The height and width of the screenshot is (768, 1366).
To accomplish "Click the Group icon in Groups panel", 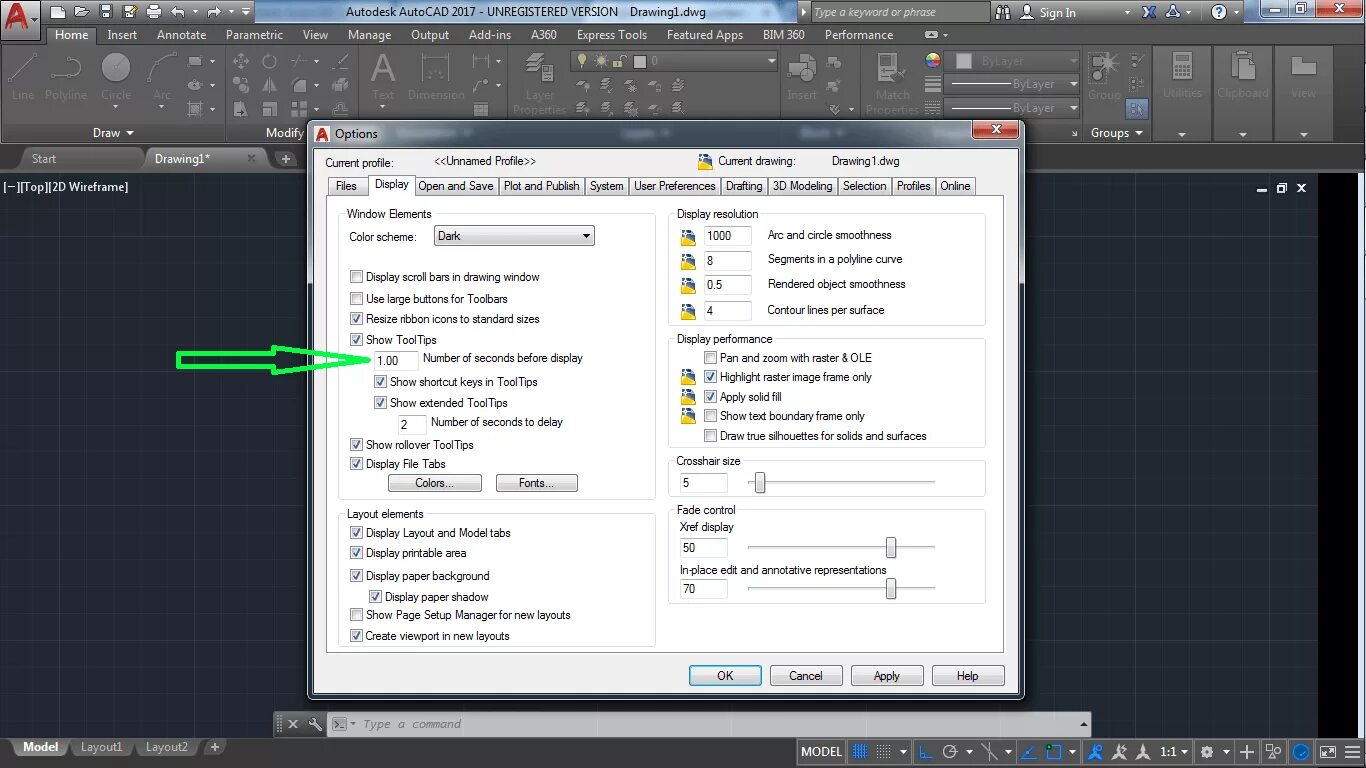I will coord(1104,77).
